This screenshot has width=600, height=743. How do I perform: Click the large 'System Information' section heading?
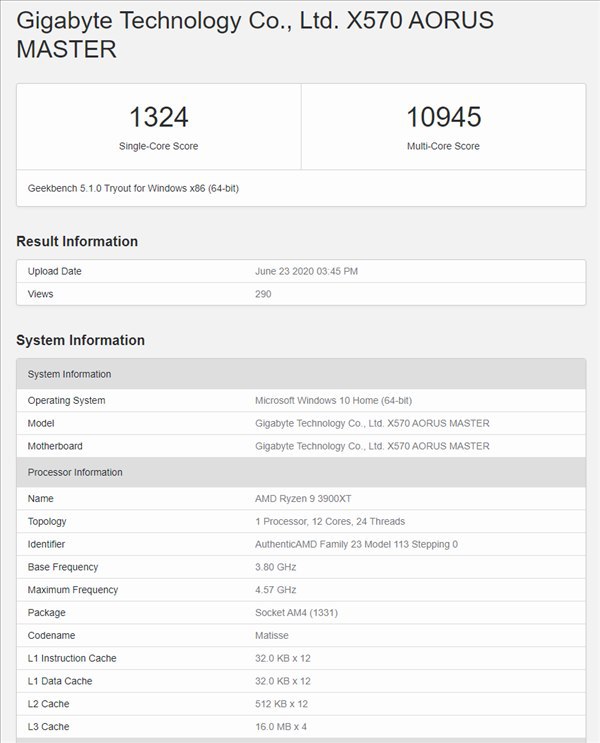coord(81,340)
